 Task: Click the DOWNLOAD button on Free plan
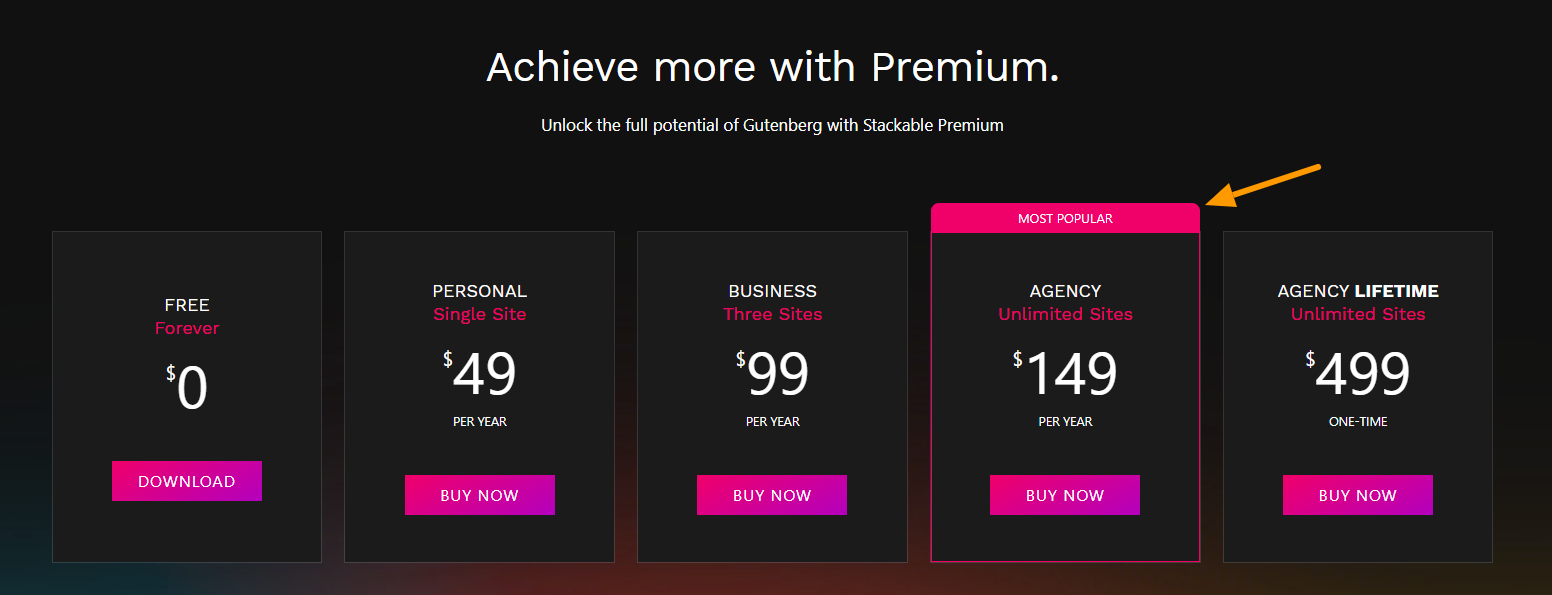click(187, 481)
